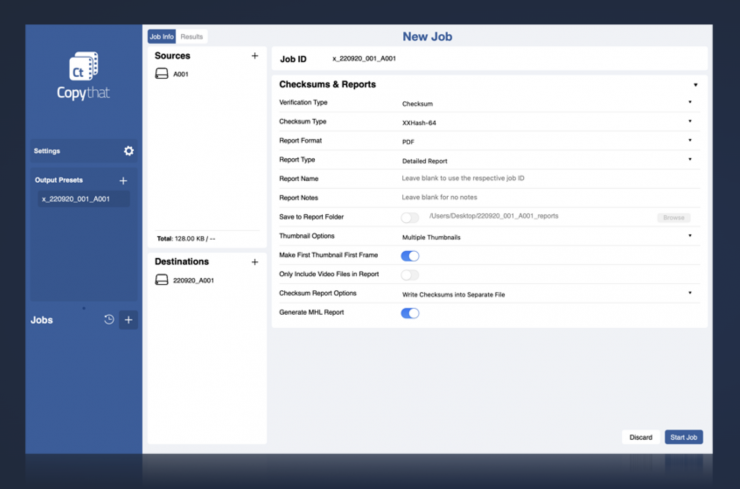Turn off Generate MHL Report switch
The image size is (740, 489).
coord(410,313)
